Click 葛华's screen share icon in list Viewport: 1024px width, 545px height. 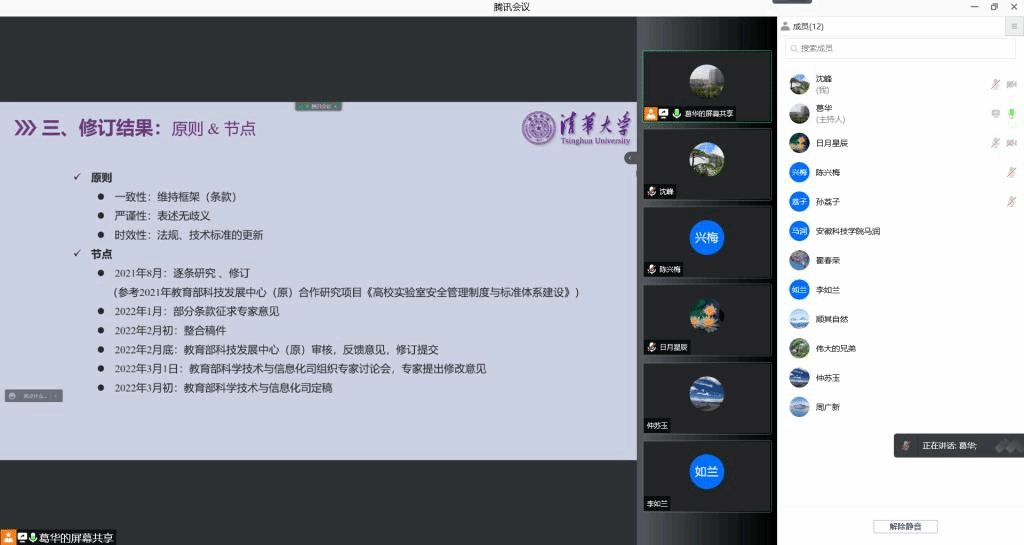[995, 113]
